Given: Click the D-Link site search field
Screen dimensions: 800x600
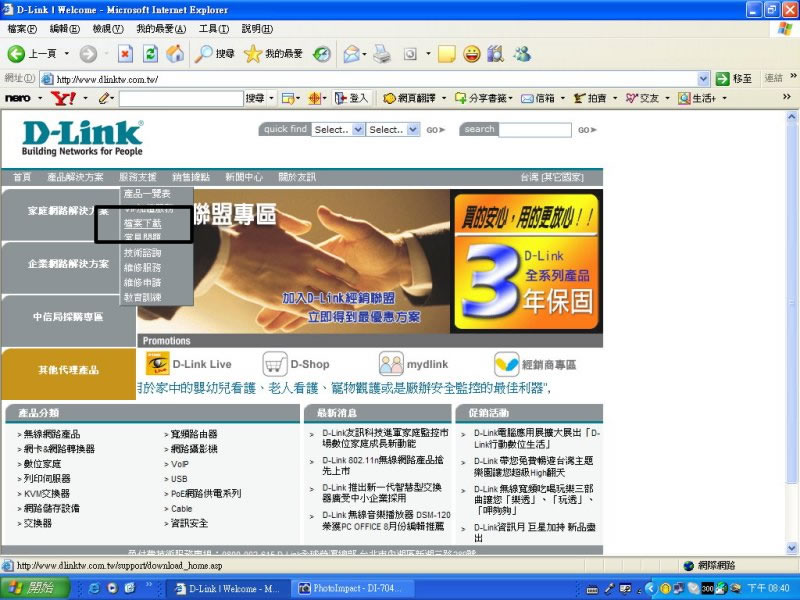Looking at the screenshot, I should coord(535,130).
